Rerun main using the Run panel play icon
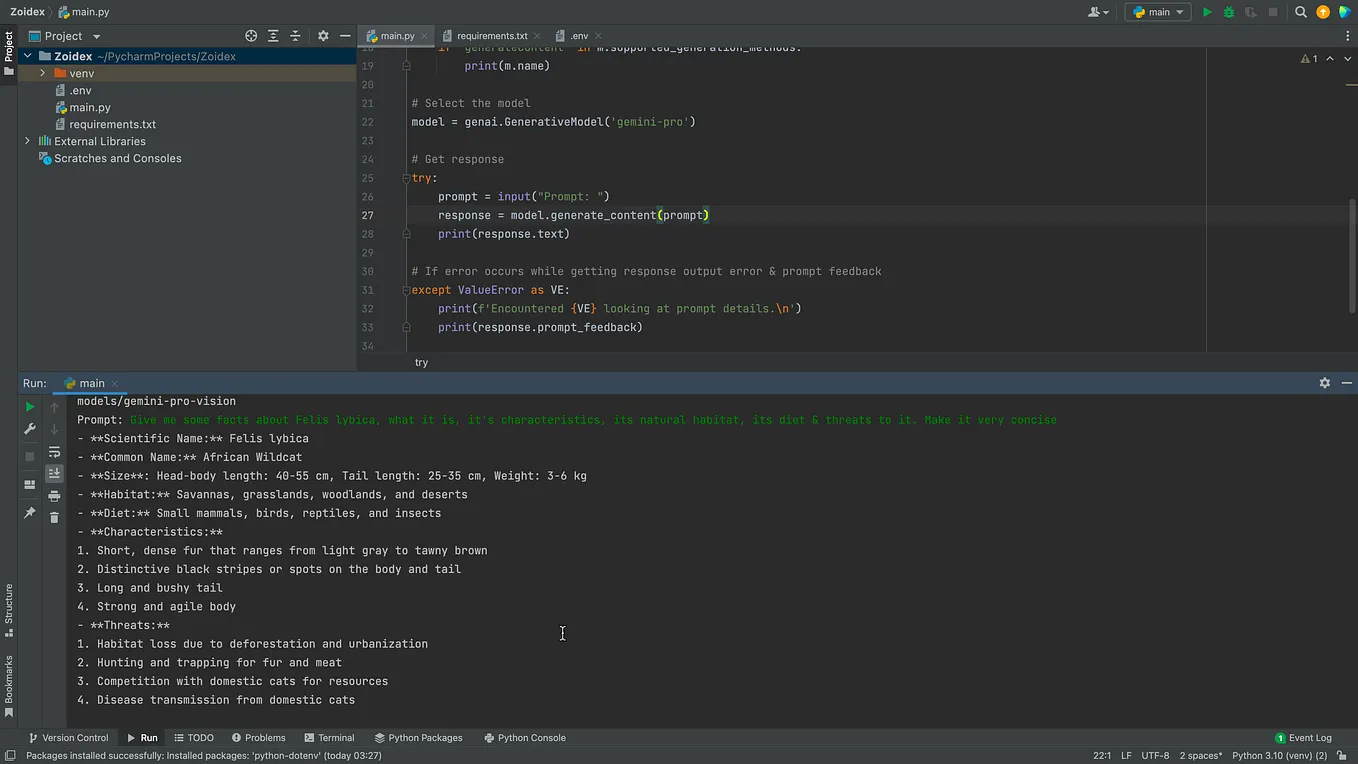 30,407
